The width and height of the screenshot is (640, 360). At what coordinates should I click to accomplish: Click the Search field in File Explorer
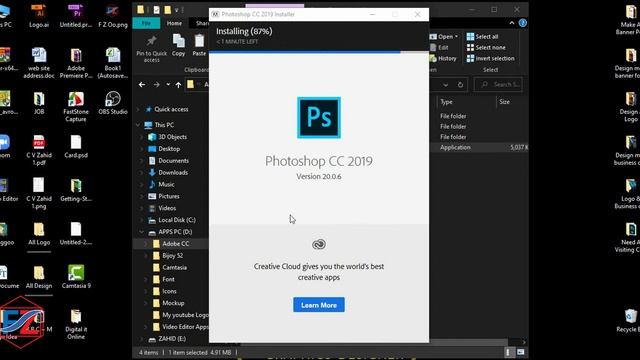coord(498,84)
